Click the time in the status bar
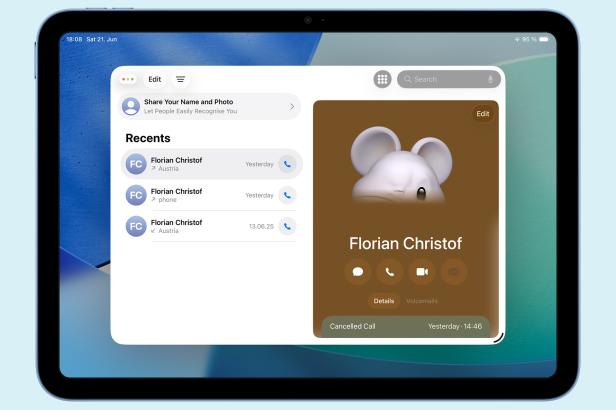The image size is (616, 410). 74,39
